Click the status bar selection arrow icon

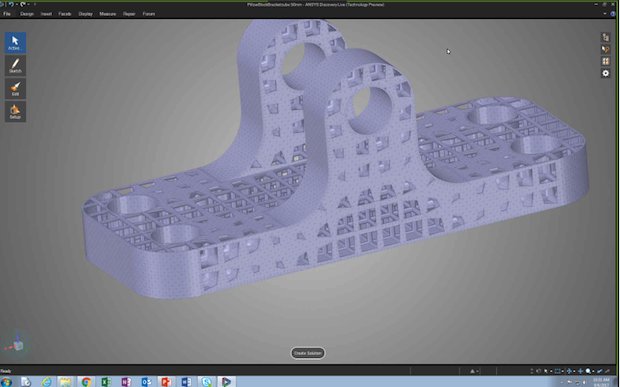click(546, 371)
